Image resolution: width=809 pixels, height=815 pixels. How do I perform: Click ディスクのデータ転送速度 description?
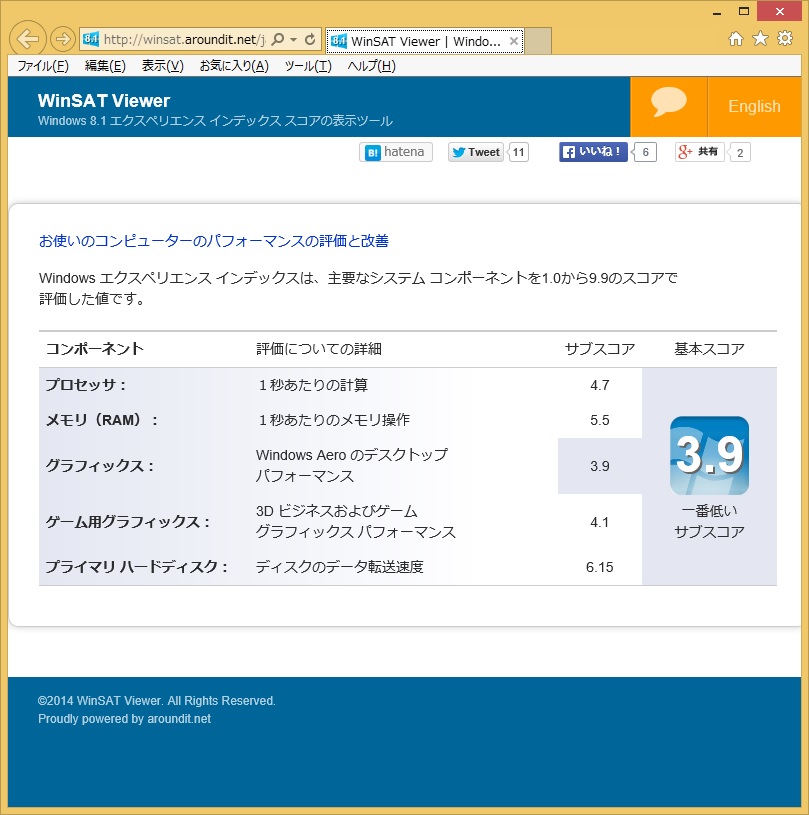[340, 567]
